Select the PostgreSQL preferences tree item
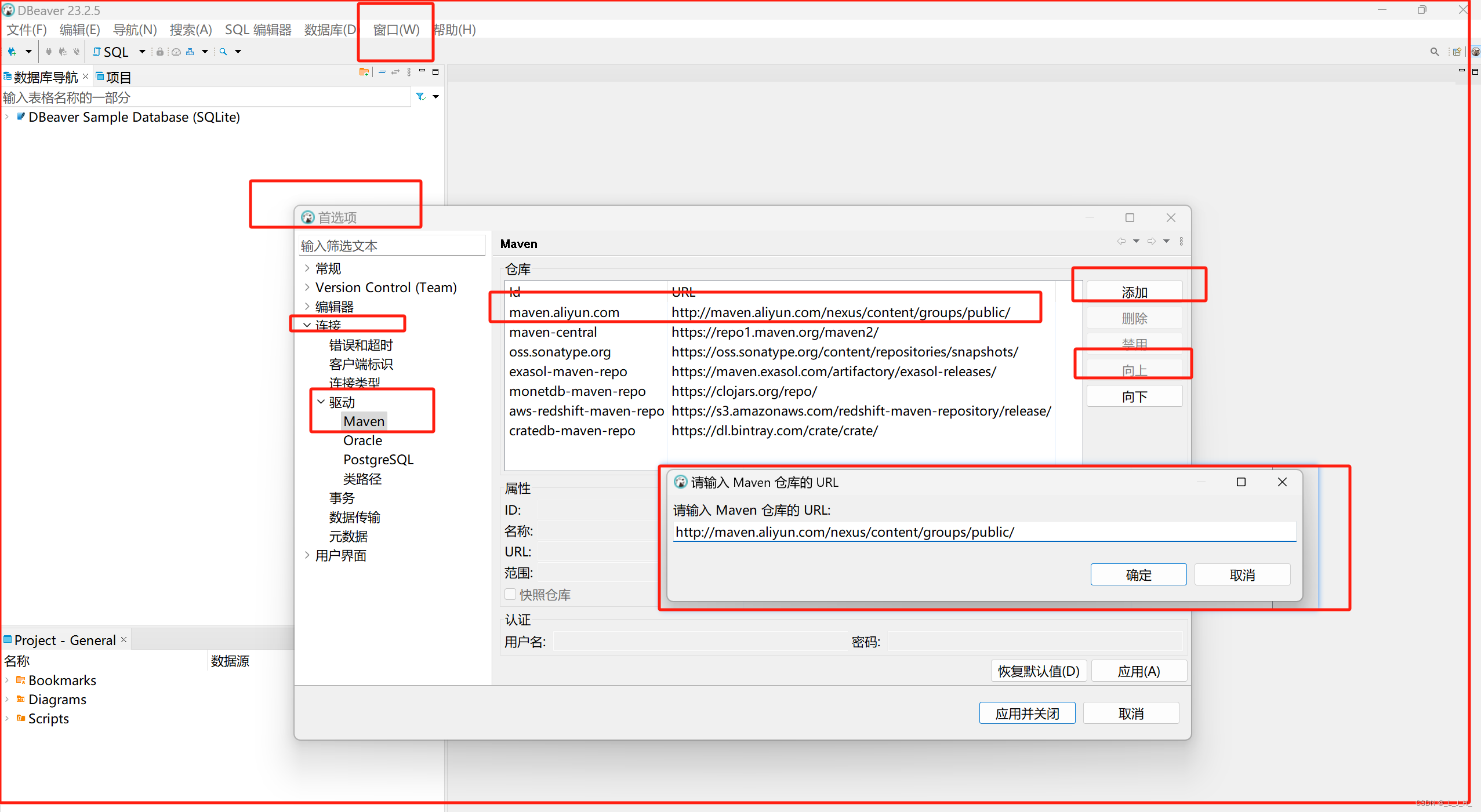This screenshot has width=1481, height=812. 378,460
